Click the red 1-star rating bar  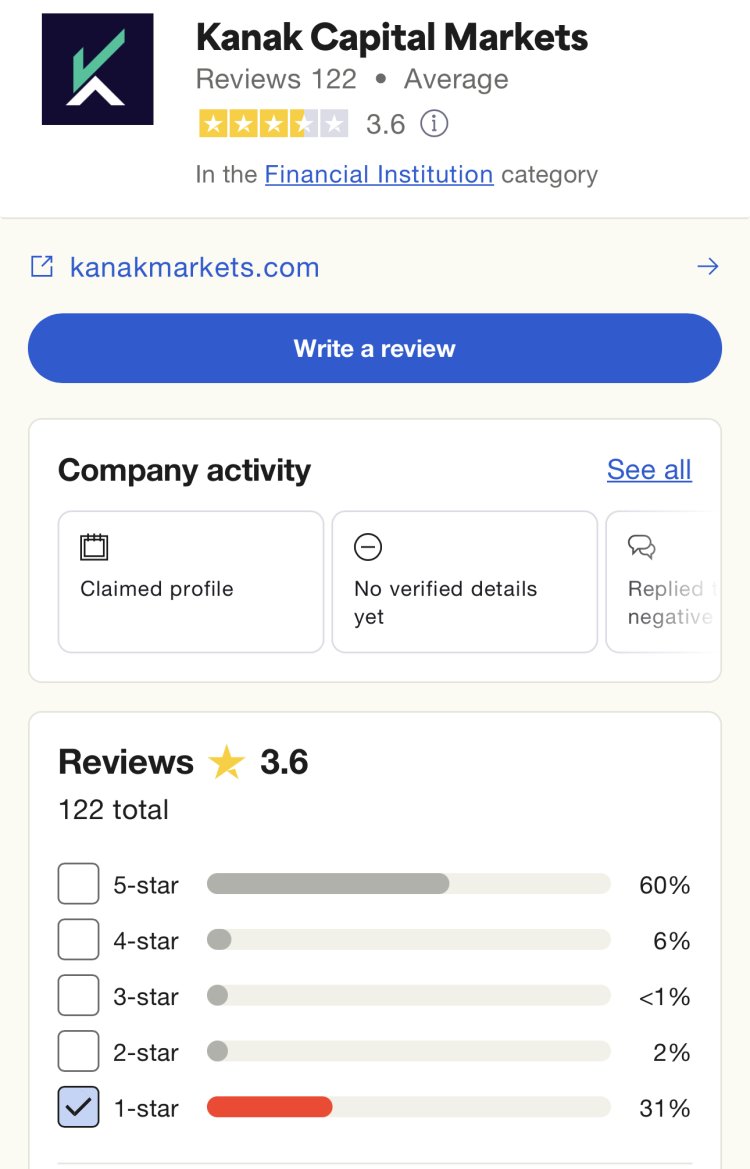(x=268, y=1107)
